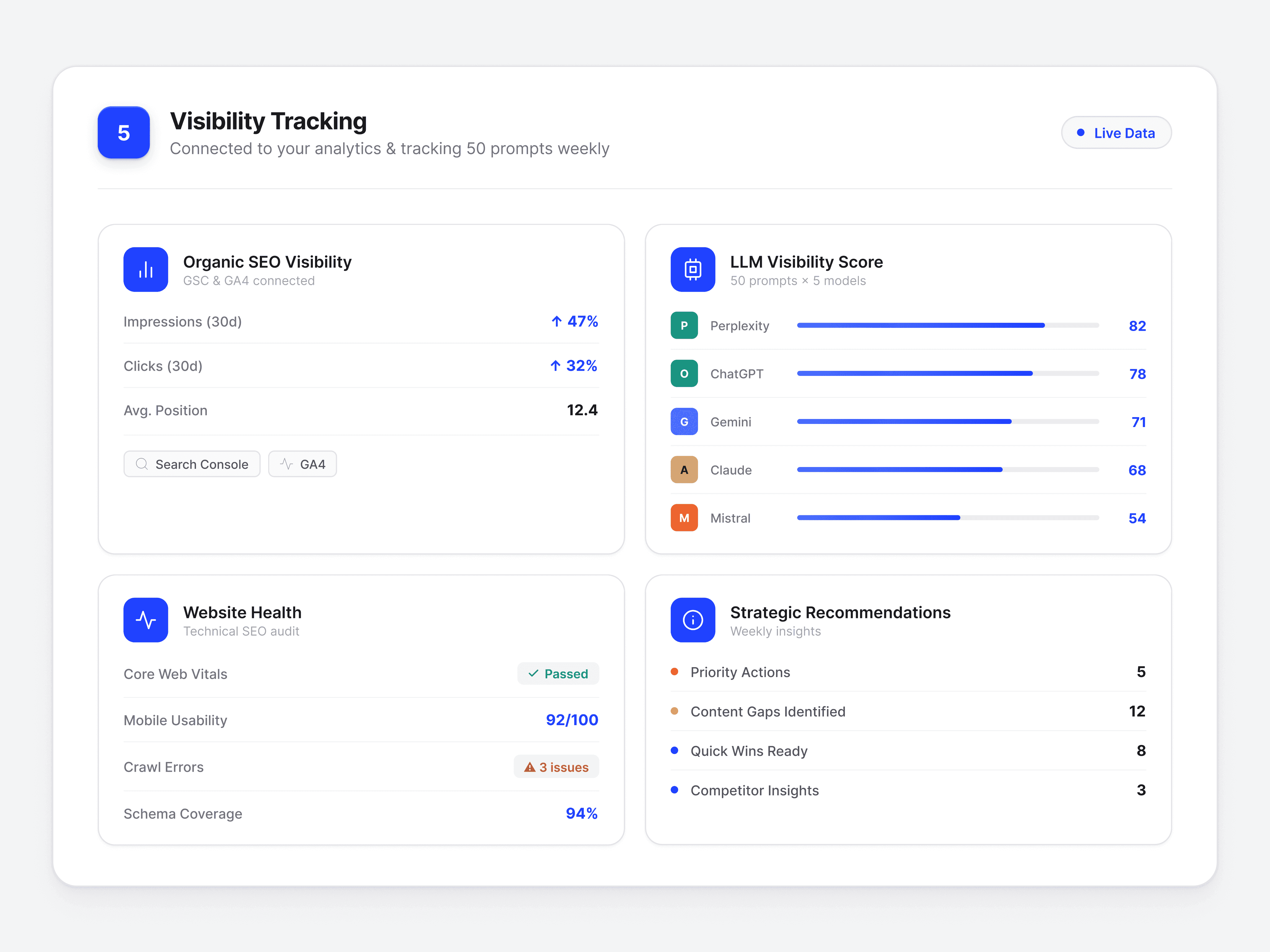Click the green Perplexity P icon
This screenshot has width=1270, height=952.
[684, 325]
